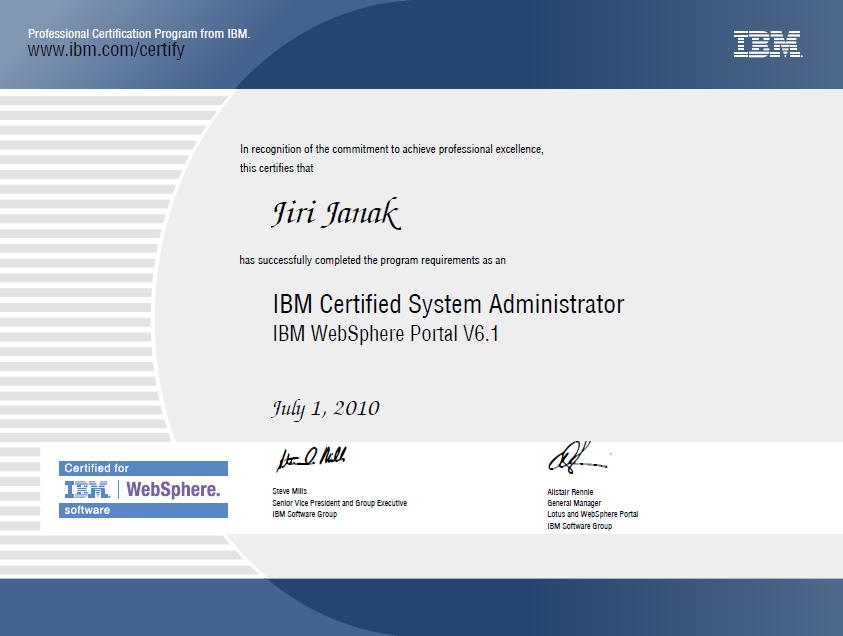
Task: Click 'Professional Certification Program from IBM.' heading
Action: click(x=139, y=33)
